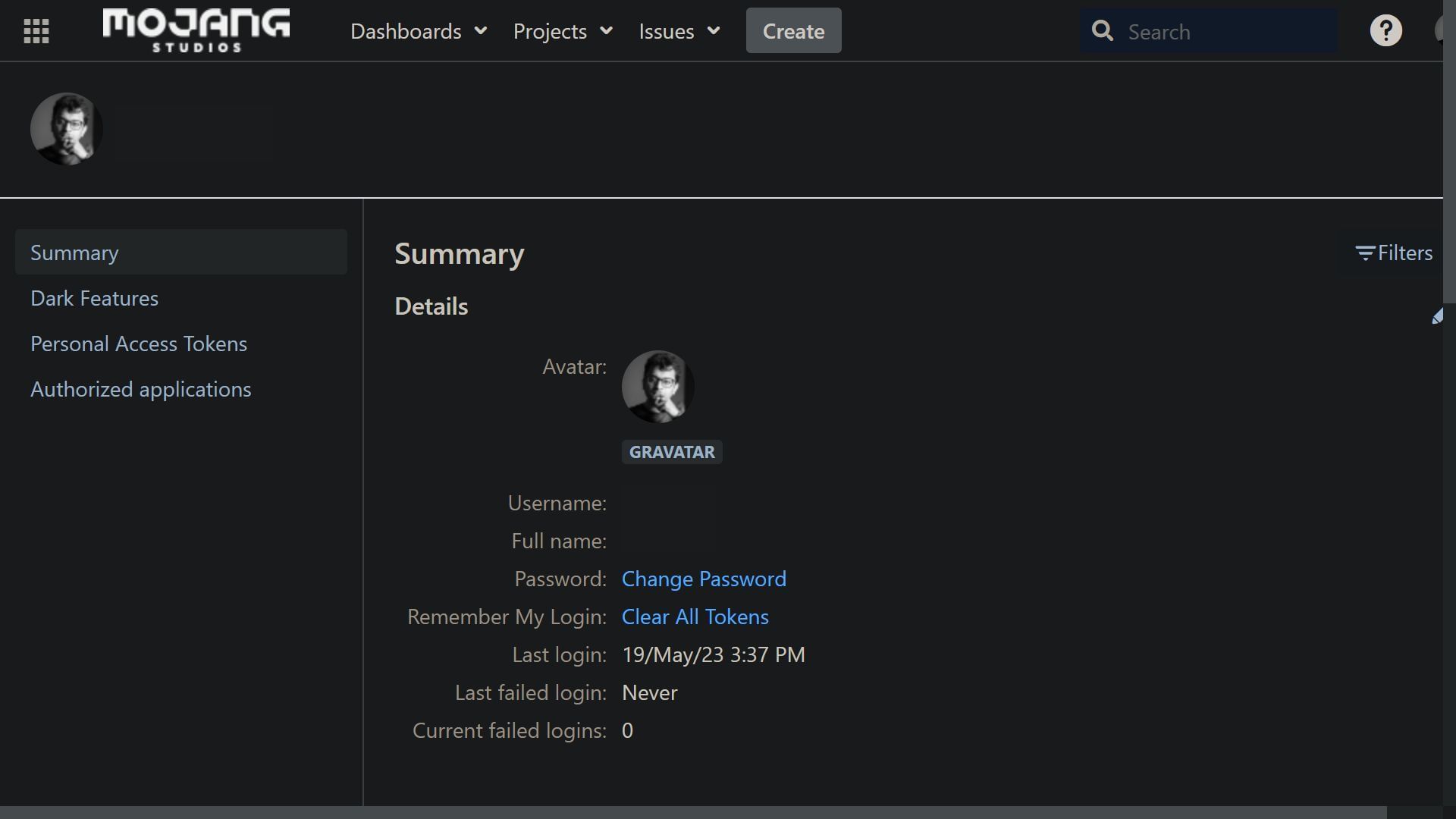Switch to the Dark Features section
Screen dimensions: 1456x819
point(94,298)
